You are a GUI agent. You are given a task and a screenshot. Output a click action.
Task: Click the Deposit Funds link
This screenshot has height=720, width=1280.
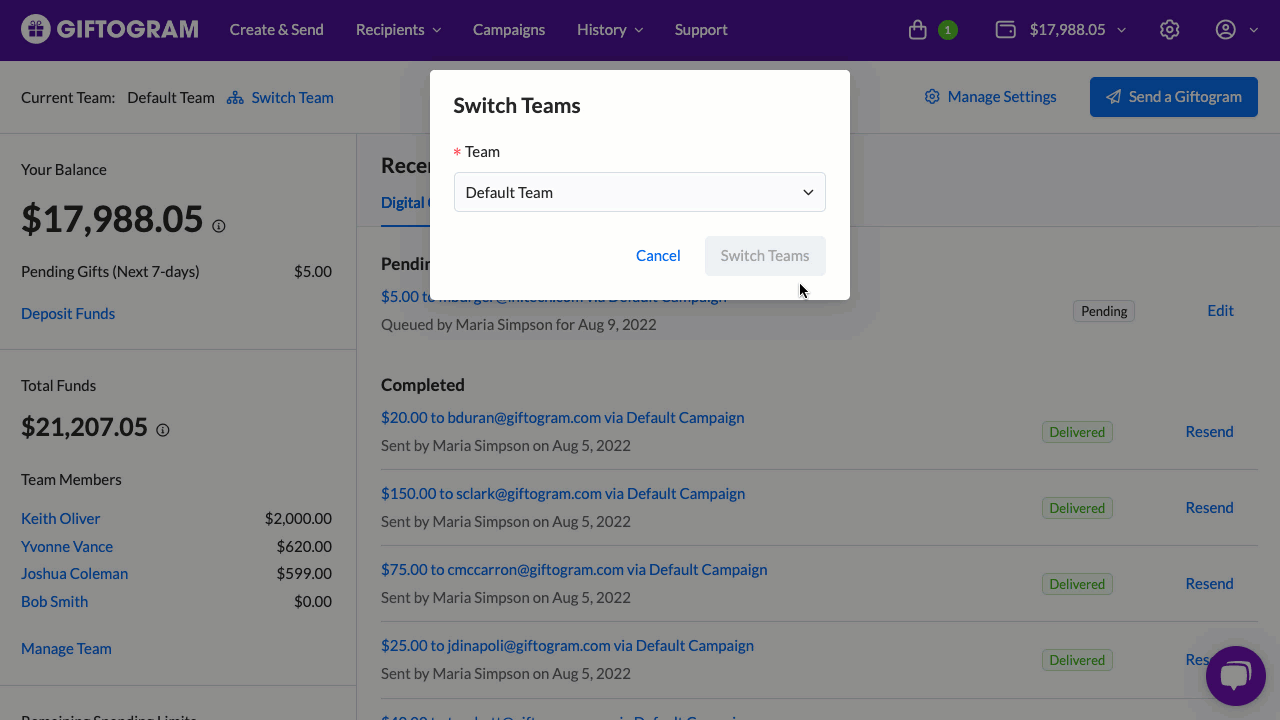[x=68, y=314]
